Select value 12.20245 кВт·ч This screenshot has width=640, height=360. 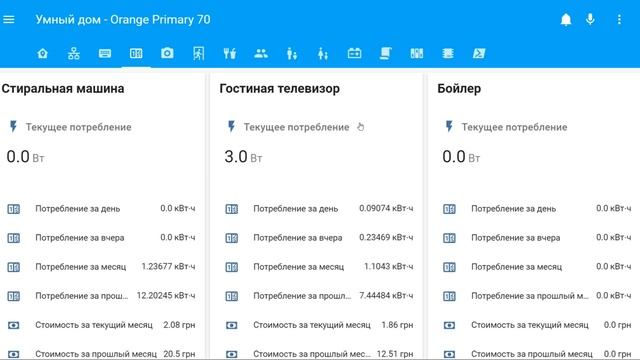tap(166, 296)
